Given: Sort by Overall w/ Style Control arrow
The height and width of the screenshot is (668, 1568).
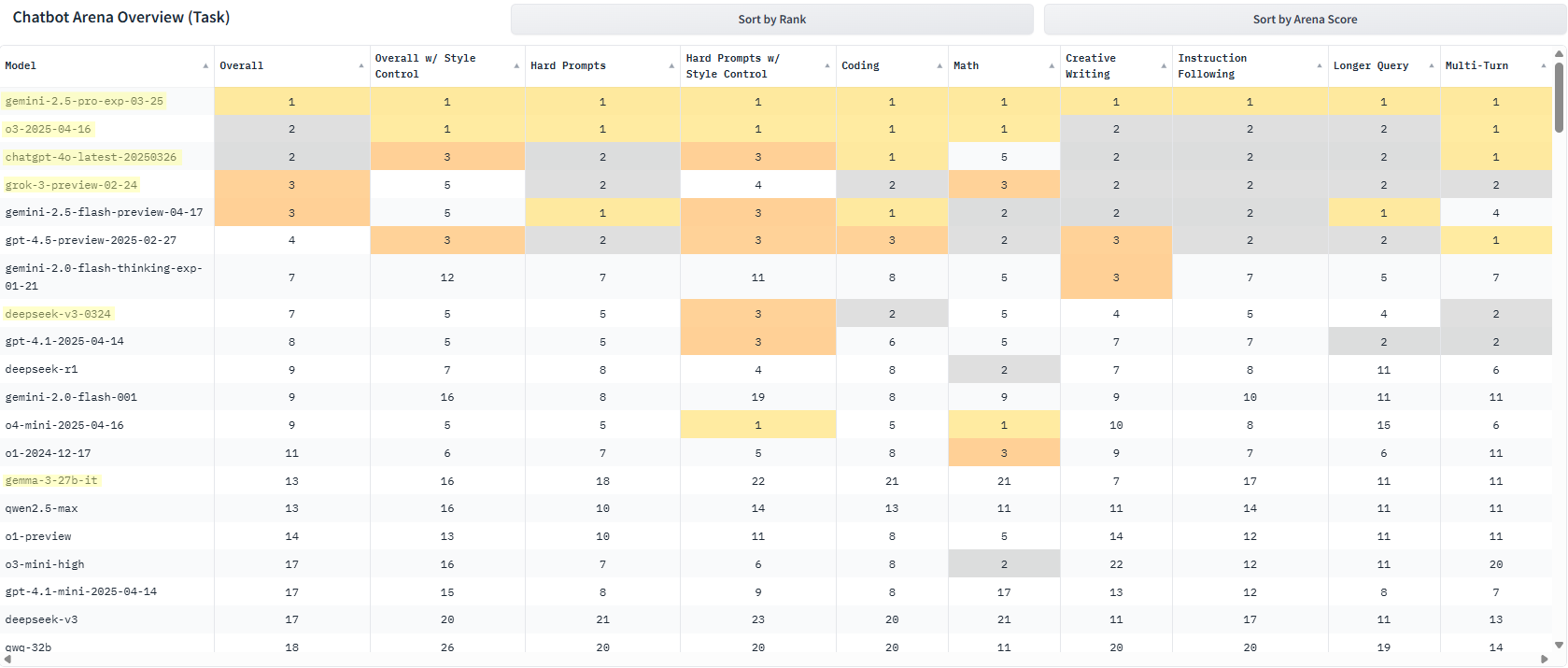Looking at the screenshot, I should point(516,66).
